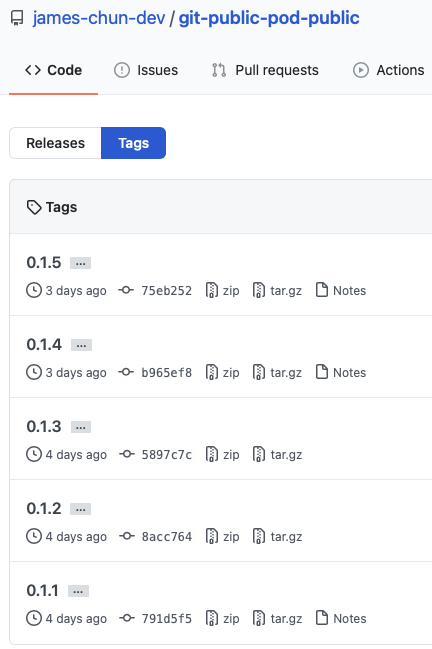Viewport: 432px width, 649px height.
Task: Open tag 0.1.3
Action: (44, 426)
